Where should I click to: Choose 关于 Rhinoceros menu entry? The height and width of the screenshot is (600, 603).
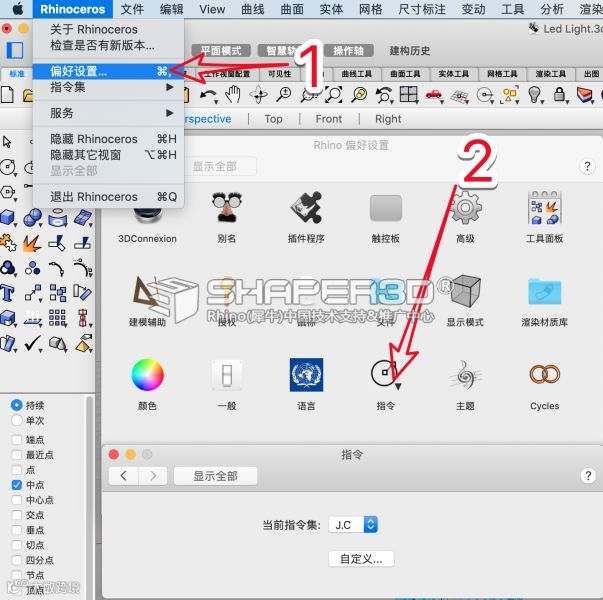[108, 29]
